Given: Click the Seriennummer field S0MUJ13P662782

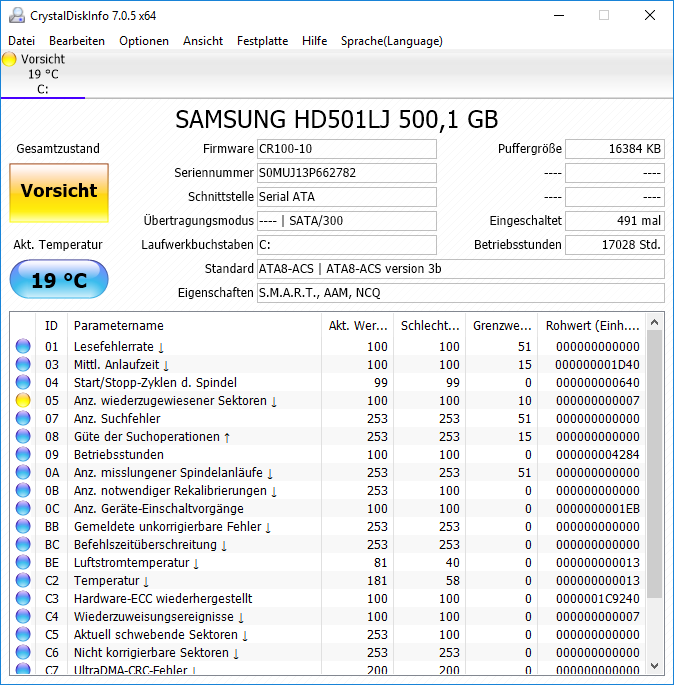Looking at the screenshot, I should pyautogui.click(x=347, y=173).
